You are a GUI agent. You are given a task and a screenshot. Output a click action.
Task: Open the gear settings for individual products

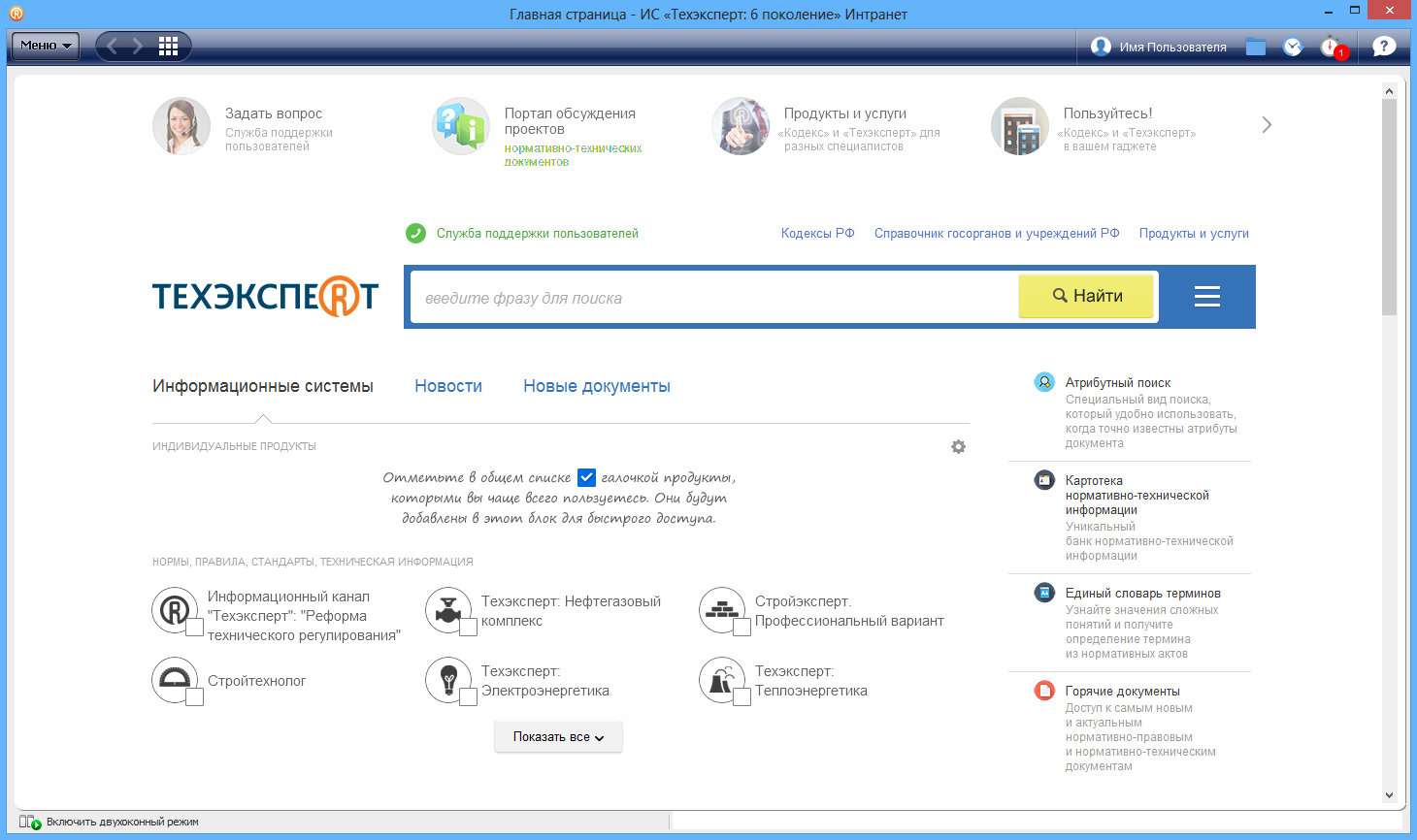click(958, 447)
